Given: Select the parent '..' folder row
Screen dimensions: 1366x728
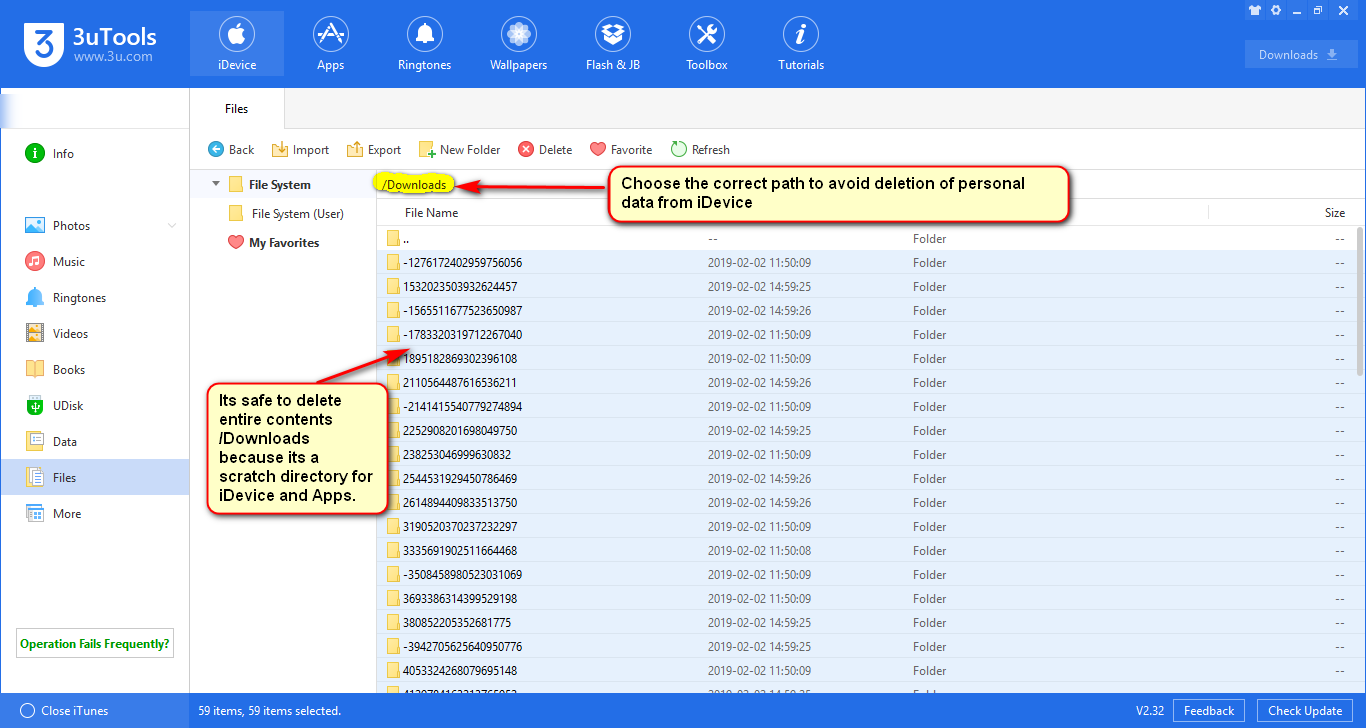Looking at the screenshot, I should click(866, 239).
